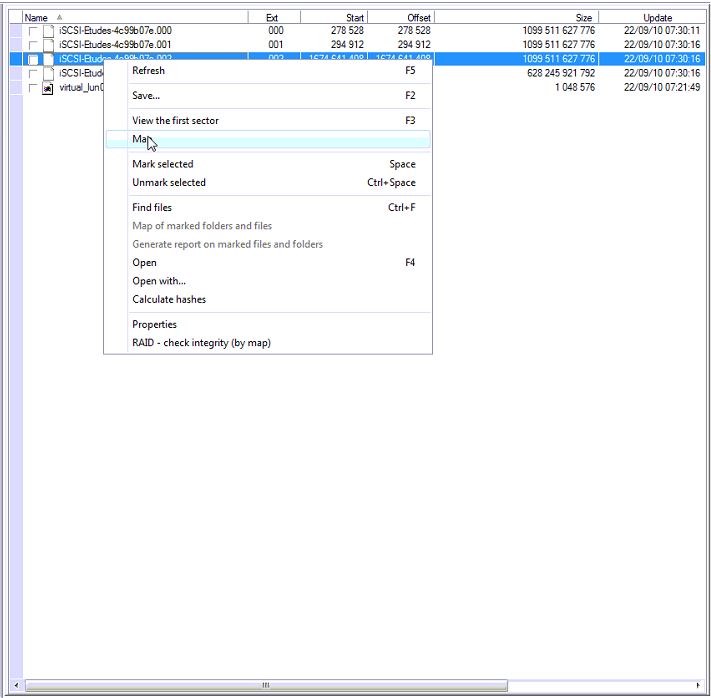Click Size value 1 048 576
The image size is (711, 698).
(575, 88)
